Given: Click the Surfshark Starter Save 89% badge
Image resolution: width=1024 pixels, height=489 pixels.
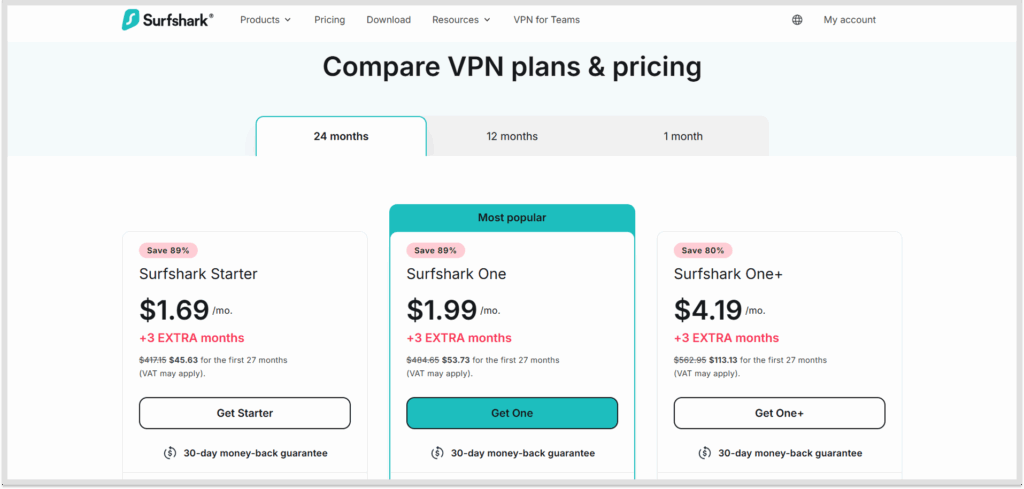Looking at the screenshot, I should click(168, 250).
